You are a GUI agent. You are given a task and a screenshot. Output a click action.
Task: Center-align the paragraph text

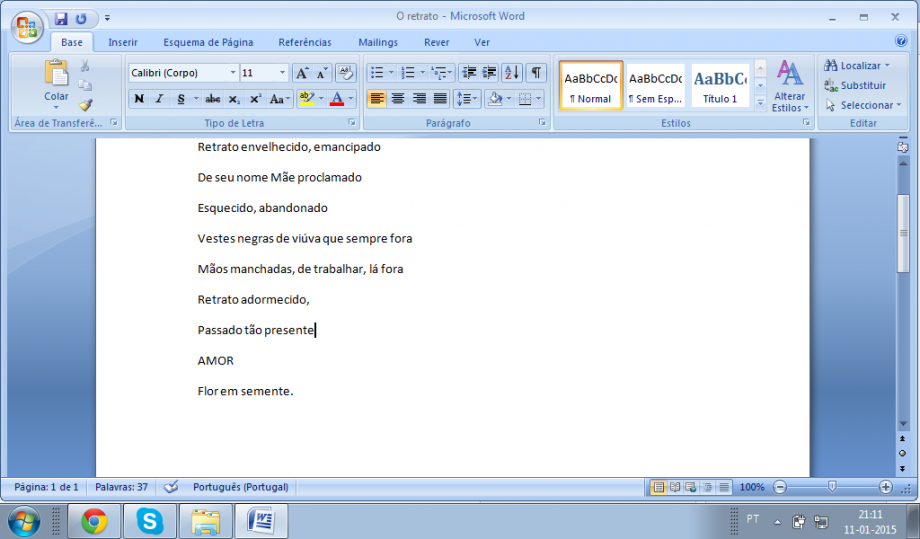tap(398, 99)
